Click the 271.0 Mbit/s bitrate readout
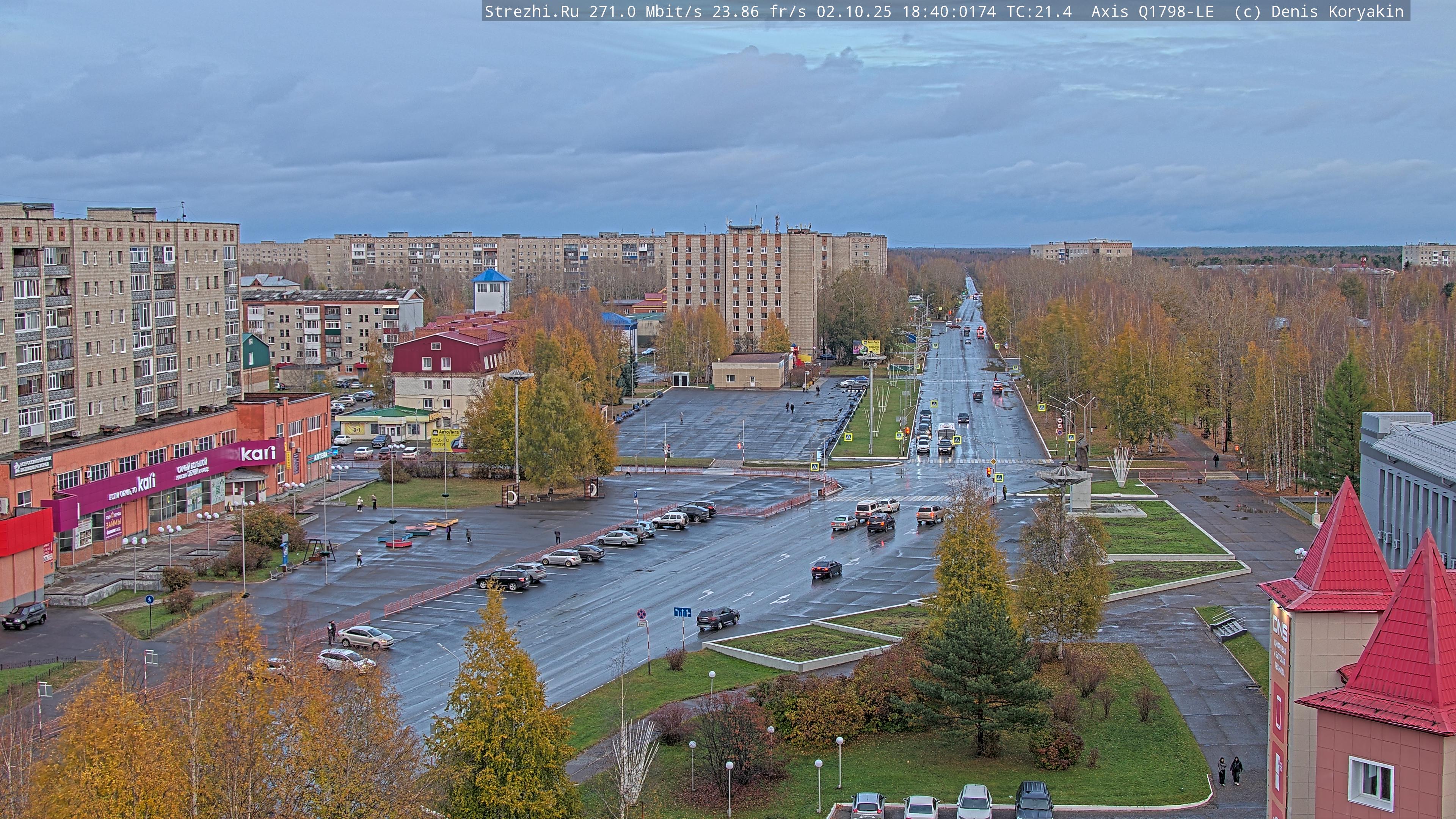 coord(645,11)
